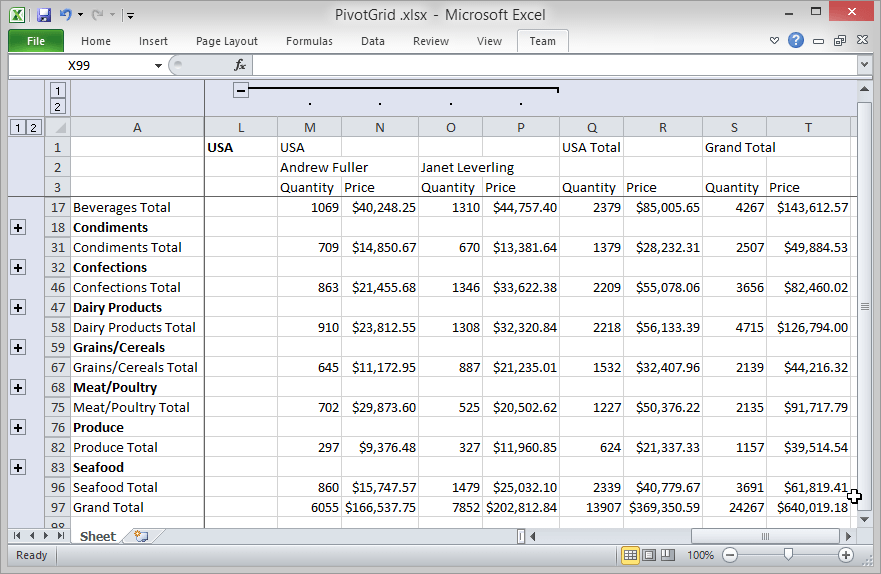Click the Save icon in quick access toolbar
This screenshot has width=881, height=574.
click(x=43, y=15)
